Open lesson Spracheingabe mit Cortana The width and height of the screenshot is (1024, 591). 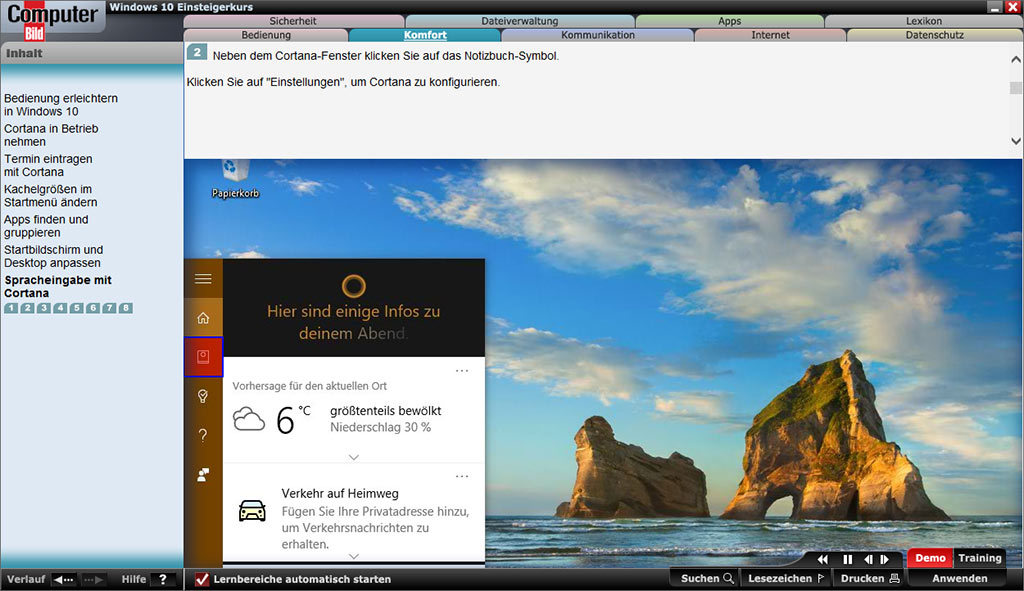tap(57, 287)
